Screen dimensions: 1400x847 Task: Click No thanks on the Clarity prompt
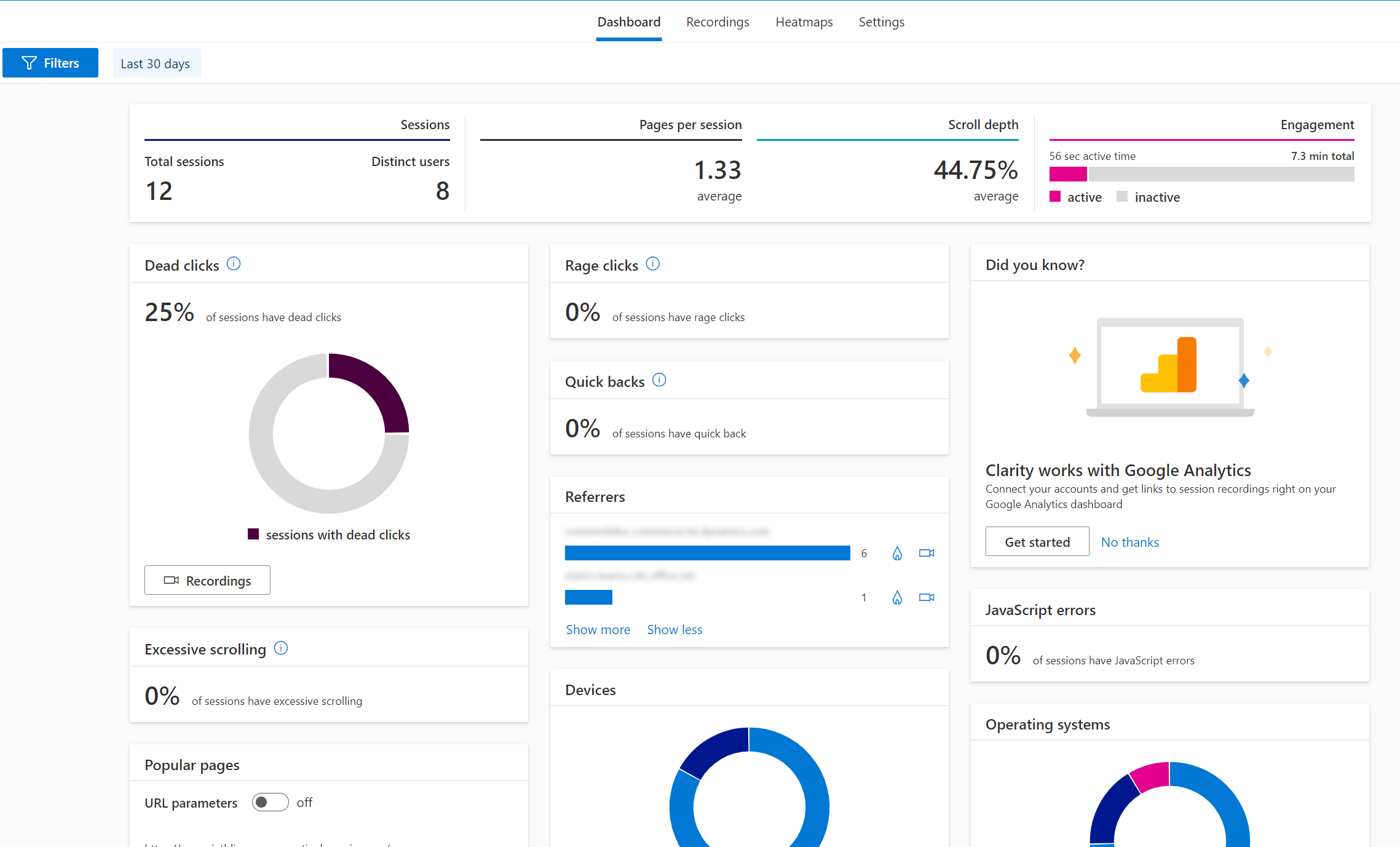click(1128, 541)
